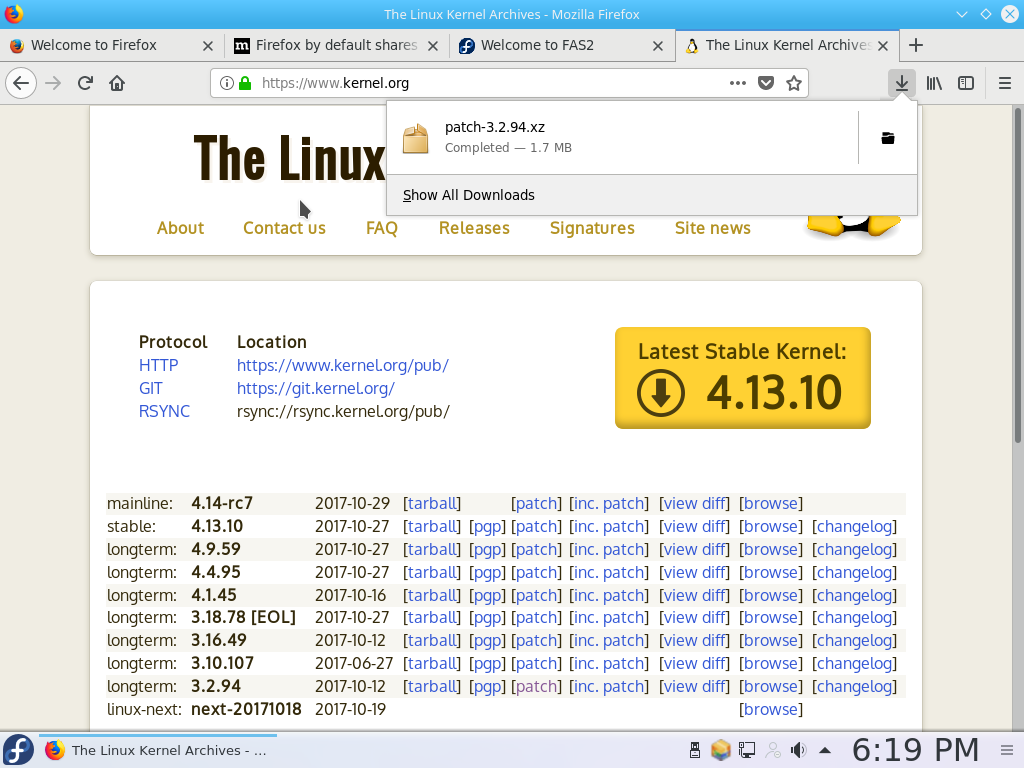
Task: Open the Signatures page
Action: [592, 228]
